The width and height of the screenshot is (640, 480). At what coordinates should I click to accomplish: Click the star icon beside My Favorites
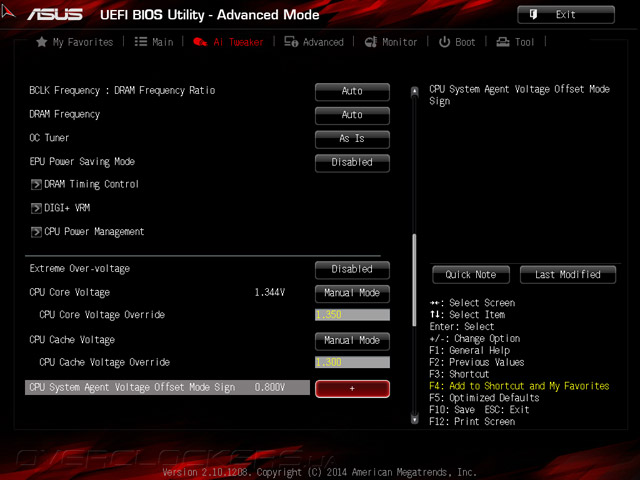pyautogui.click(x=42, y=42)
